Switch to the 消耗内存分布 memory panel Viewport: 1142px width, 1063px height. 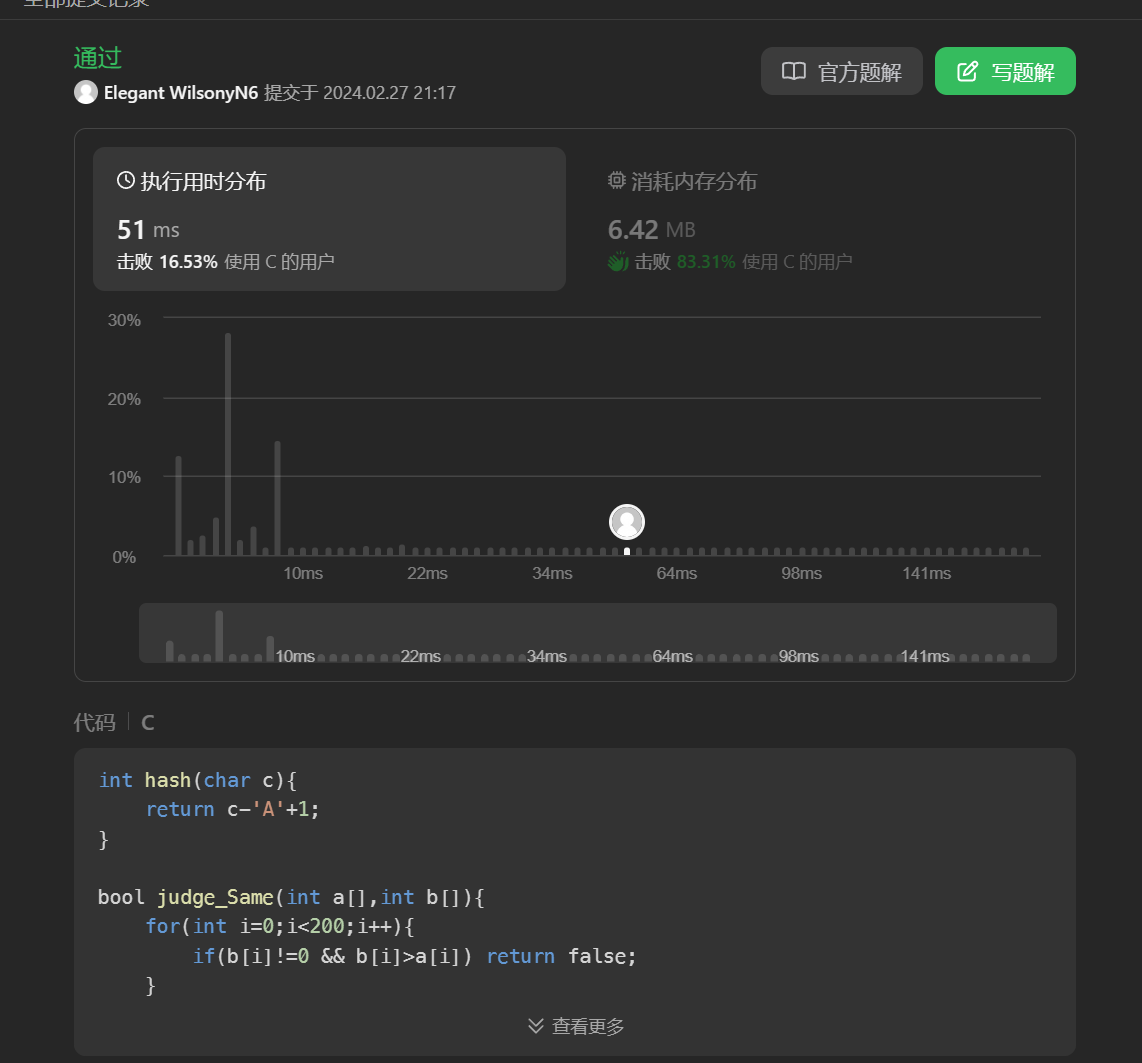click(x=820, y=219)
